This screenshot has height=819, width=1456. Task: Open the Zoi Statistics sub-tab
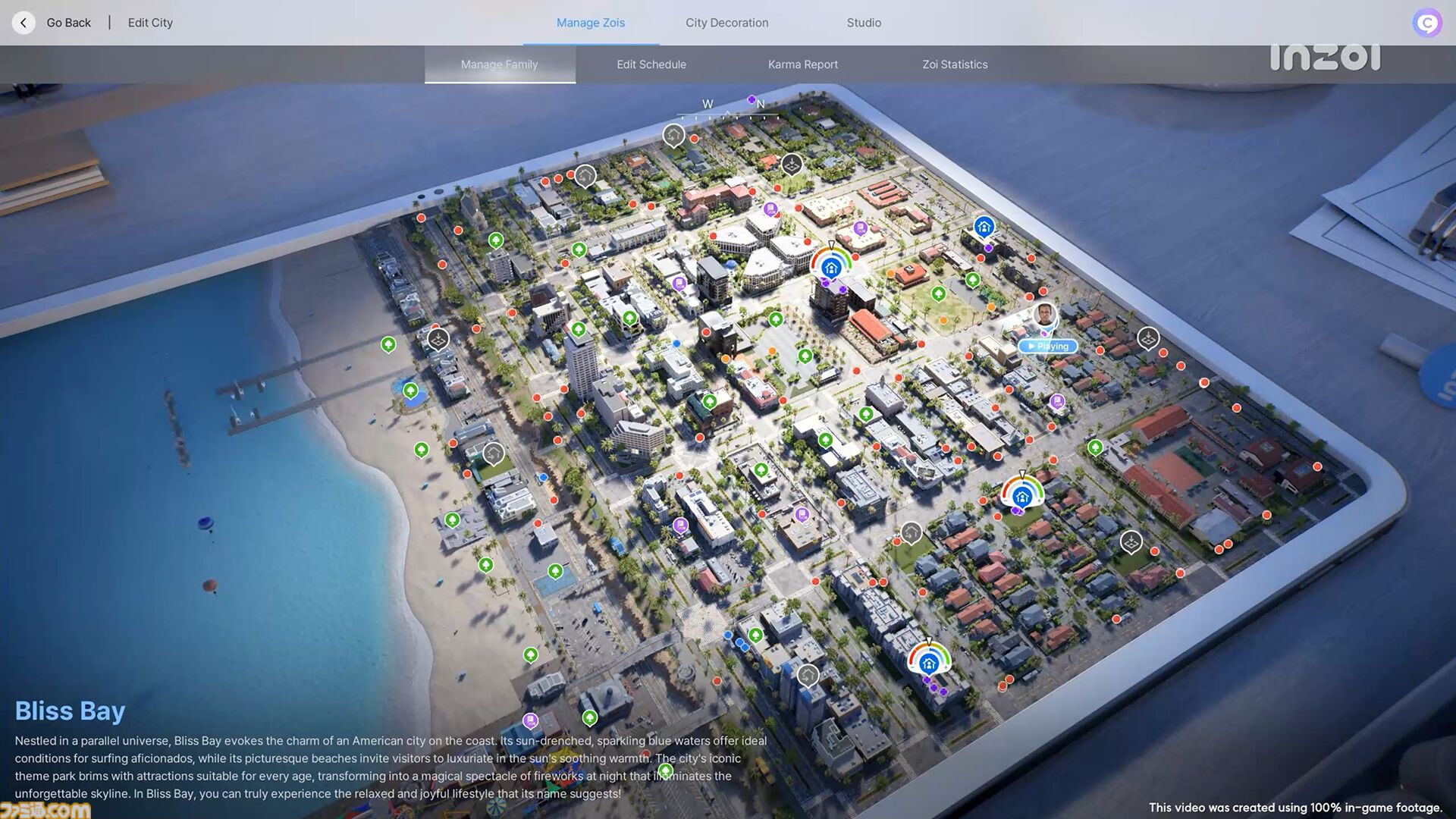(x=955, y=64)
